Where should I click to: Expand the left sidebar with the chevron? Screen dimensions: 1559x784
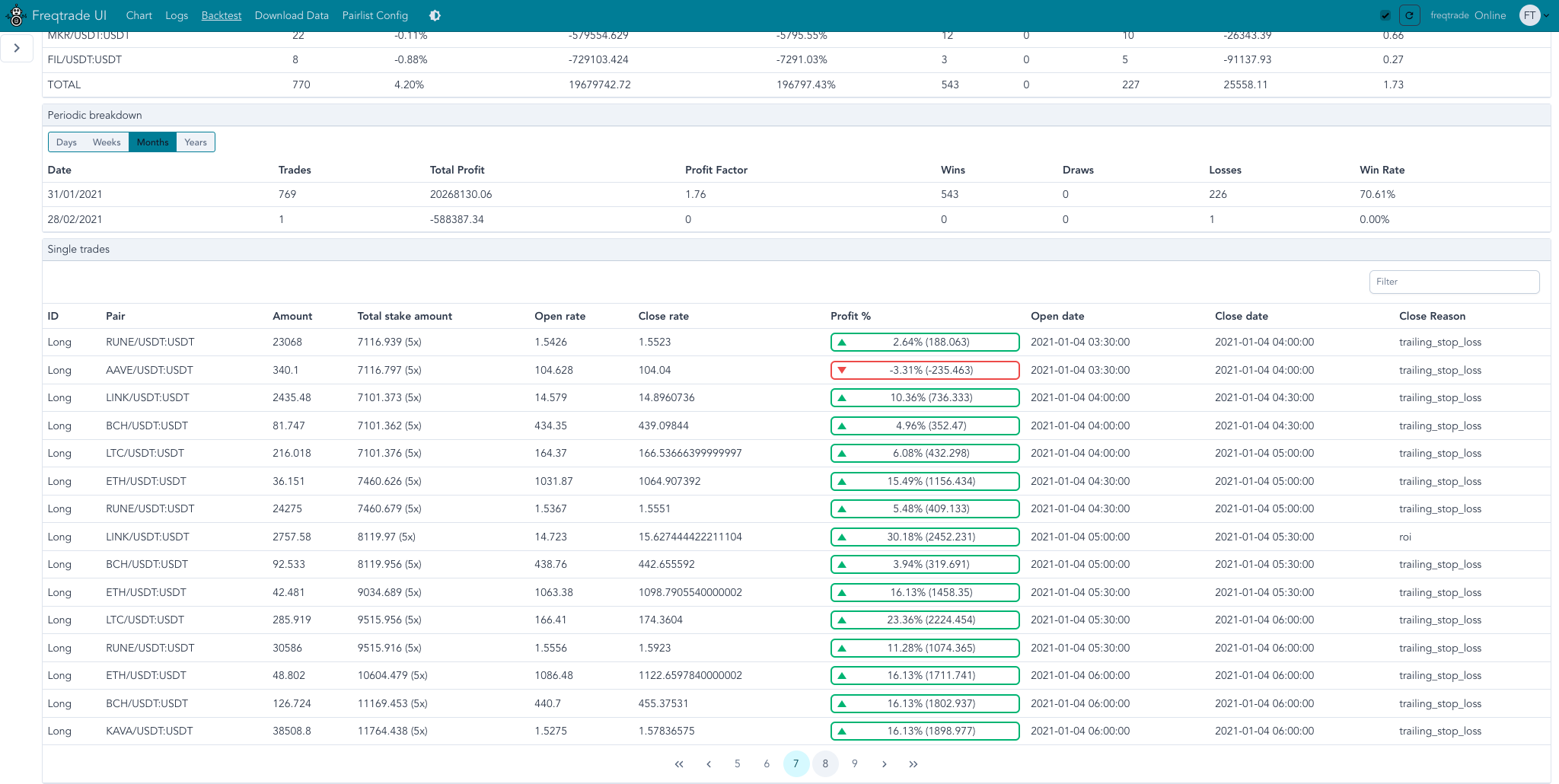point(17,48)
